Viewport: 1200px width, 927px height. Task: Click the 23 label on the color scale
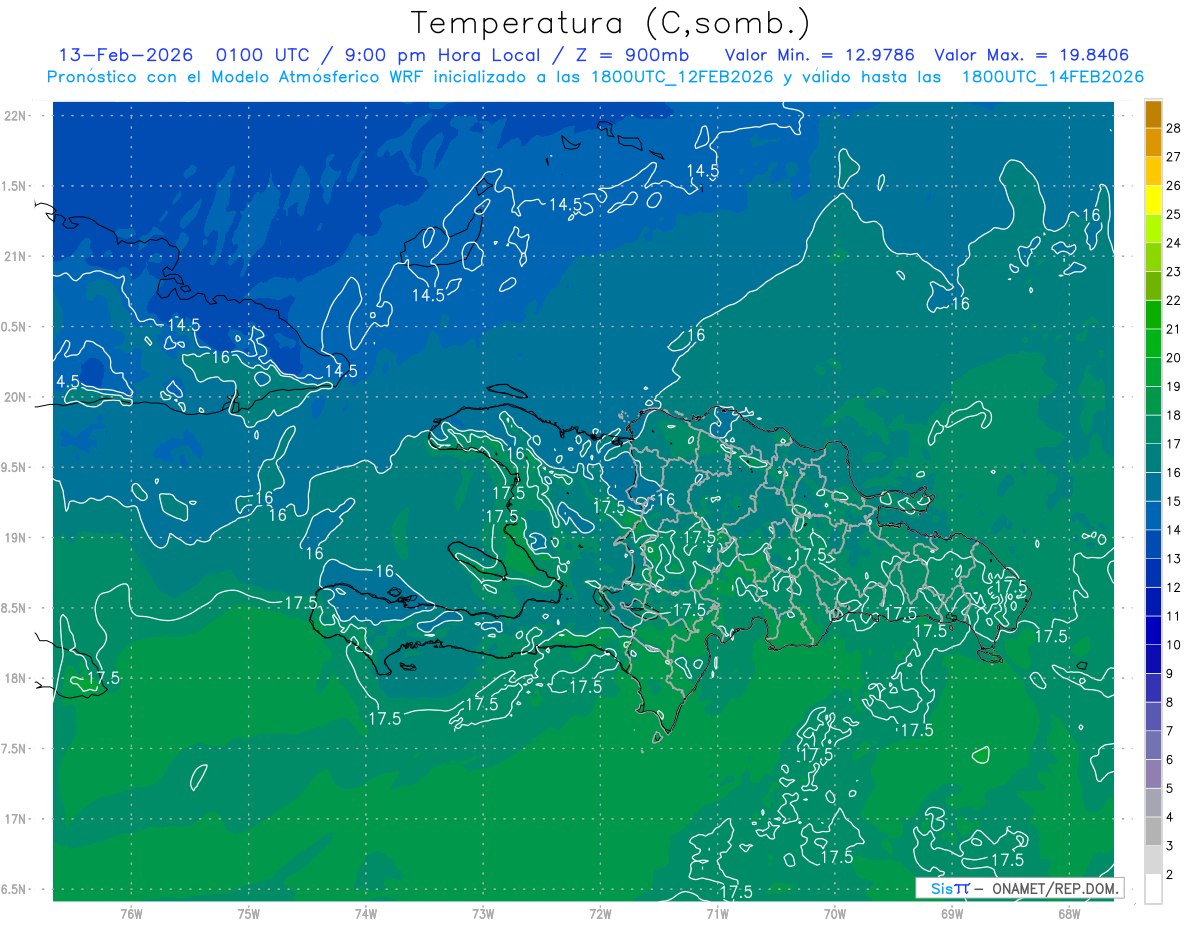tap(1174, 272)
